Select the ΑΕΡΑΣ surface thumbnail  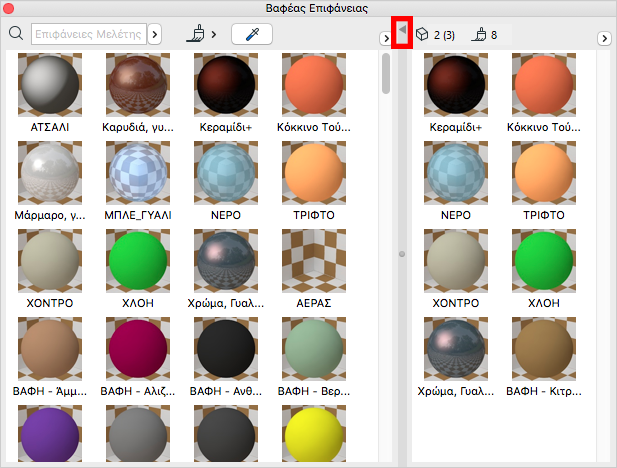click(x=314, y=261)
